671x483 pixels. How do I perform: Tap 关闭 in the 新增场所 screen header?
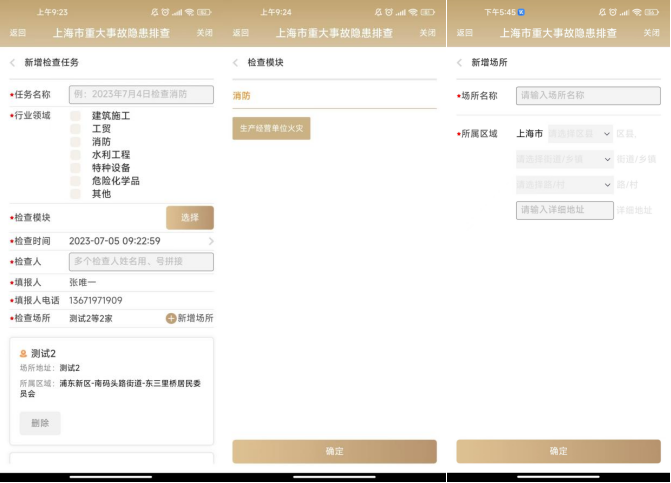click(651, 33)
